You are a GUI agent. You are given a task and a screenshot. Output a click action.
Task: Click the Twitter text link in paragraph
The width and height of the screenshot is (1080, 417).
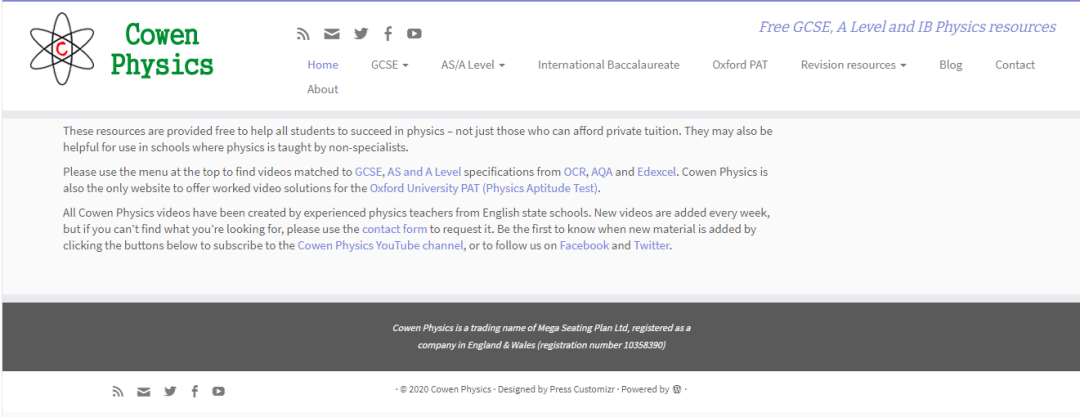pyautogui.click(x=651, y=245)
